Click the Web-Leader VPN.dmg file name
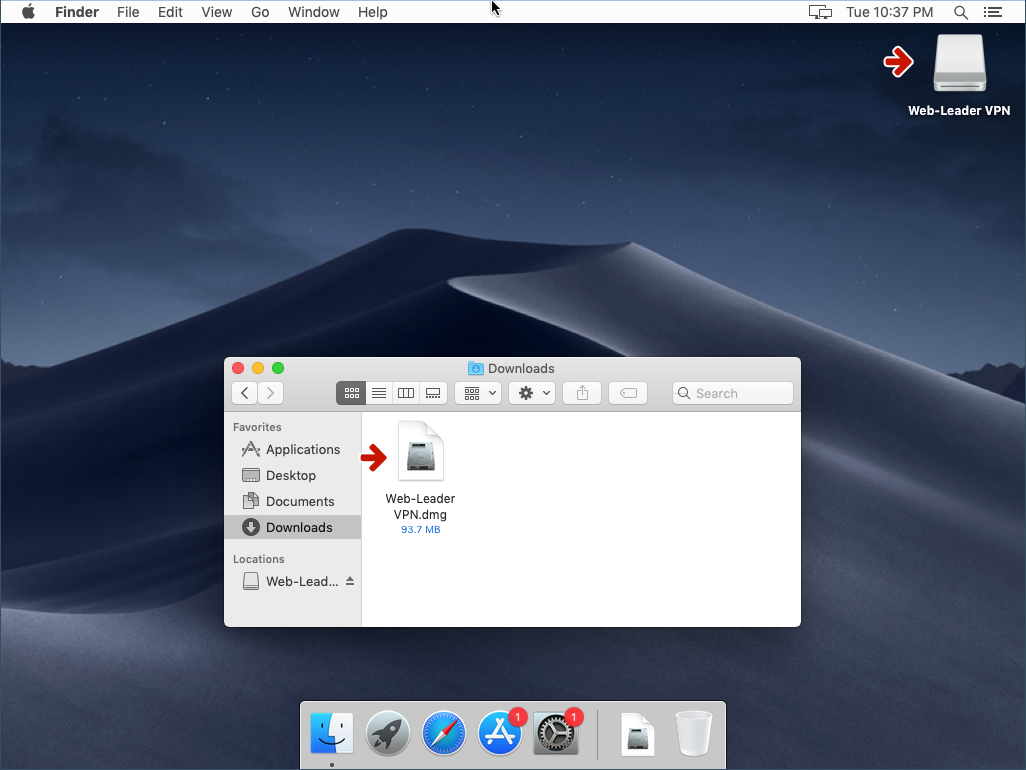Screen dimensions: 1026x770 pyautogui.click(x=420, y=506)
